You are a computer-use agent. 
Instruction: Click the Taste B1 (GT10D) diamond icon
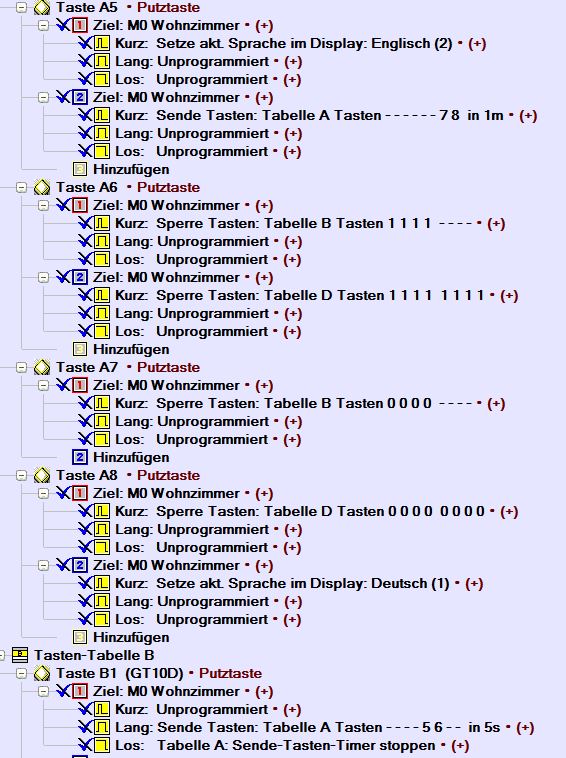pyautogui.click(x=42, y=673)
